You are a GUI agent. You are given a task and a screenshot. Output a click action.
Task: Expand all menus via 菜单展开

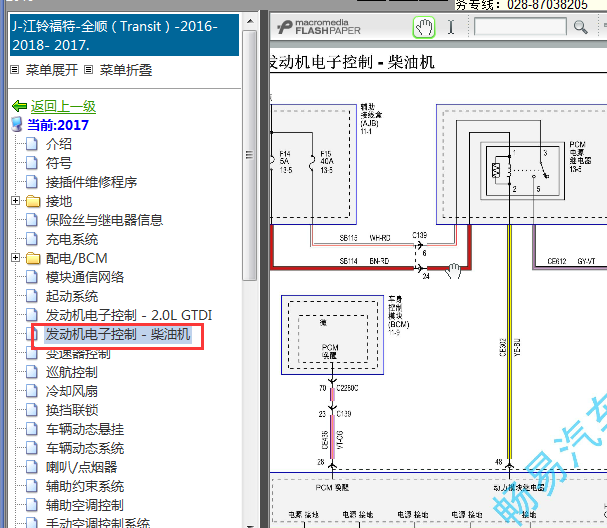tap(52, 70)
